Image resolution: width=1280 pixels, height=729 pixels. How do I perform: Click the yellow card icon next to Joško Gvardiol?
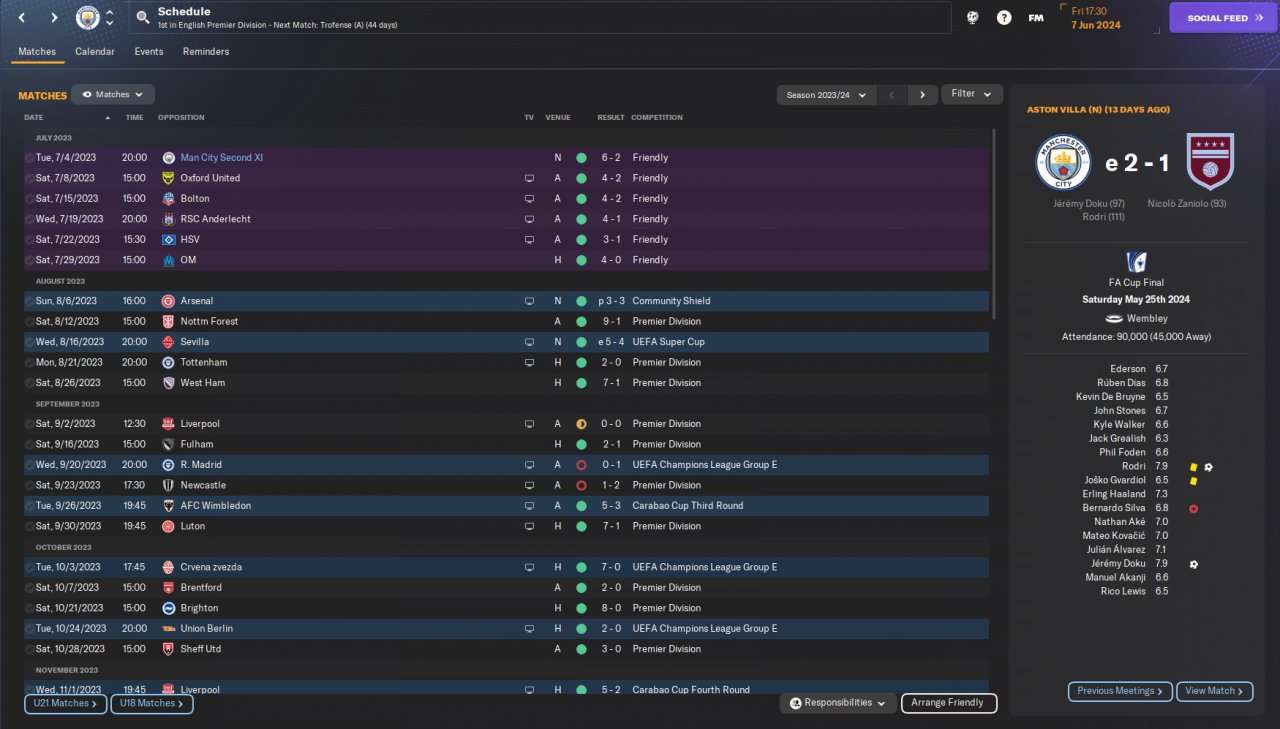point(1193,481)
